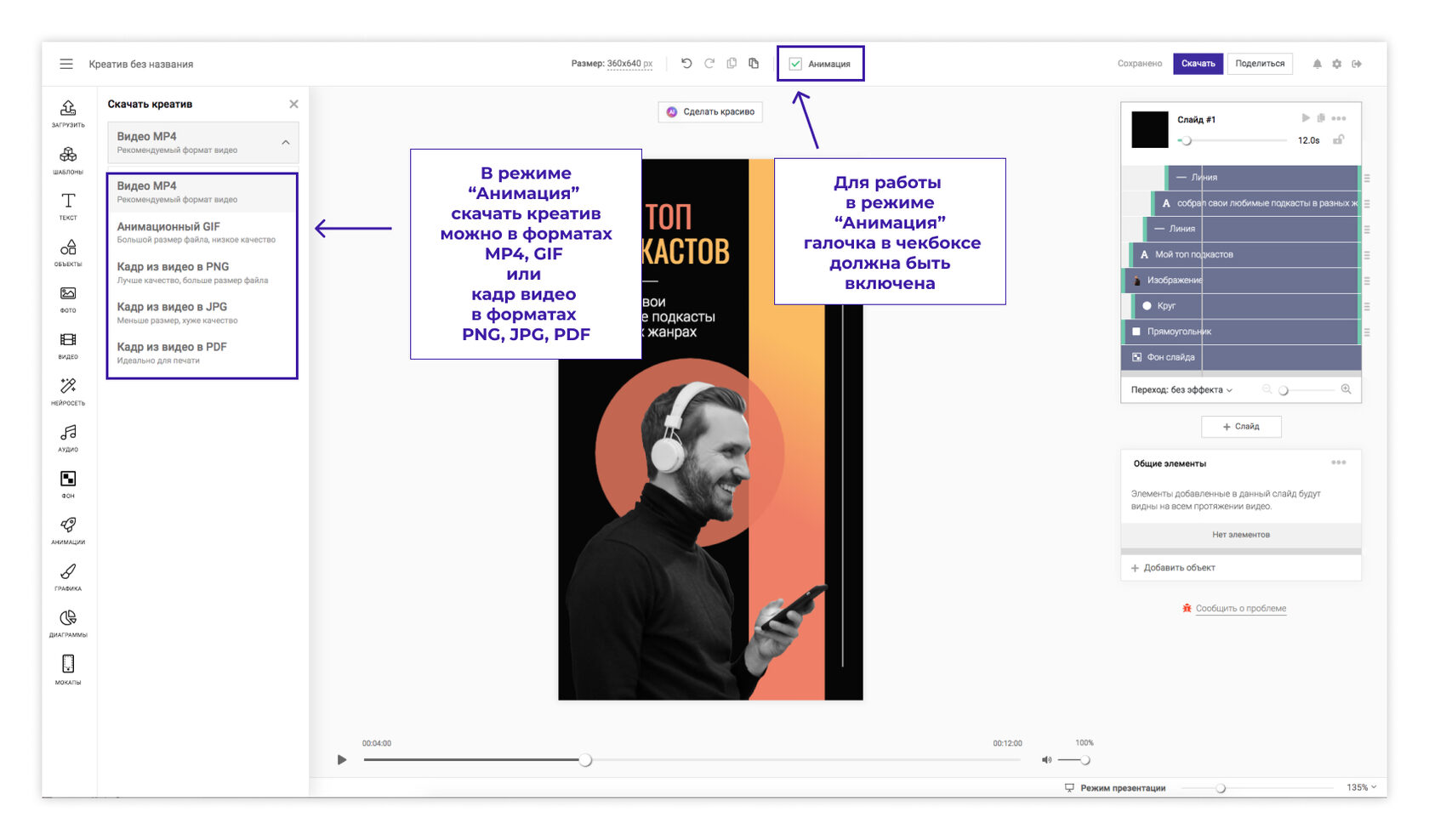Adjust the Слайд #1 duration slider
This screenshot has width=1429, height=840.
[1233, 140]
